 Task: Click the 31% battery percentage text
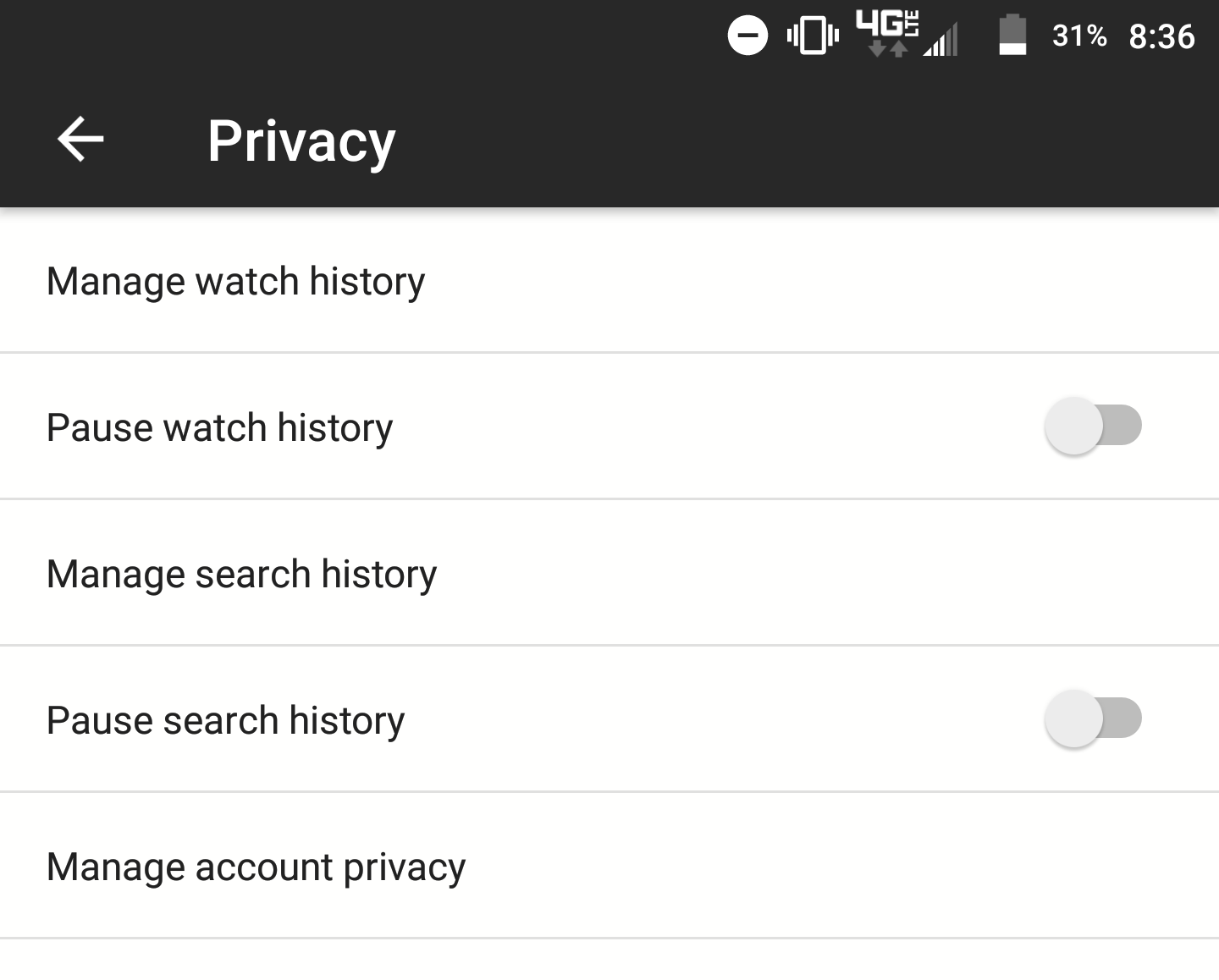tap(1079, 36)
